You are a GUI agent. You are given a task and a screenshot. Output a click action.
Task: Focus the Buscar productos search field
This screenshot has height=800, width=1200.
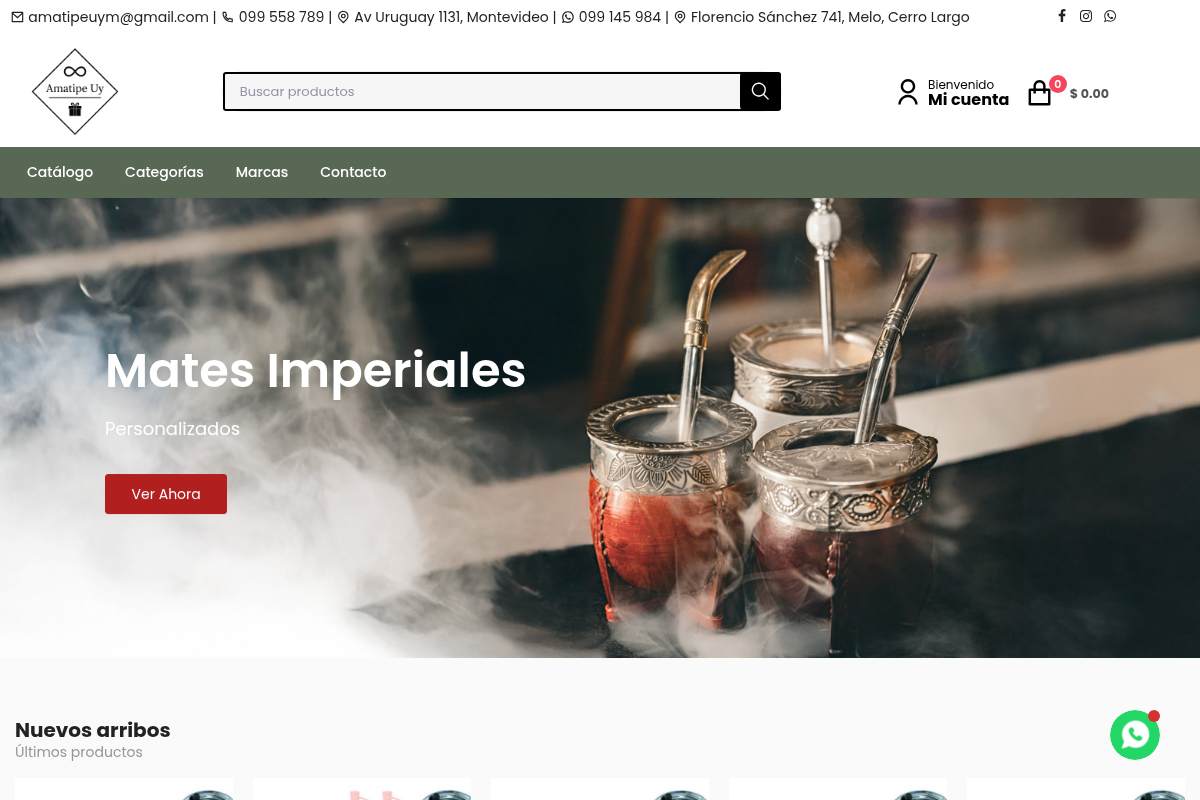tap(482, 91)
